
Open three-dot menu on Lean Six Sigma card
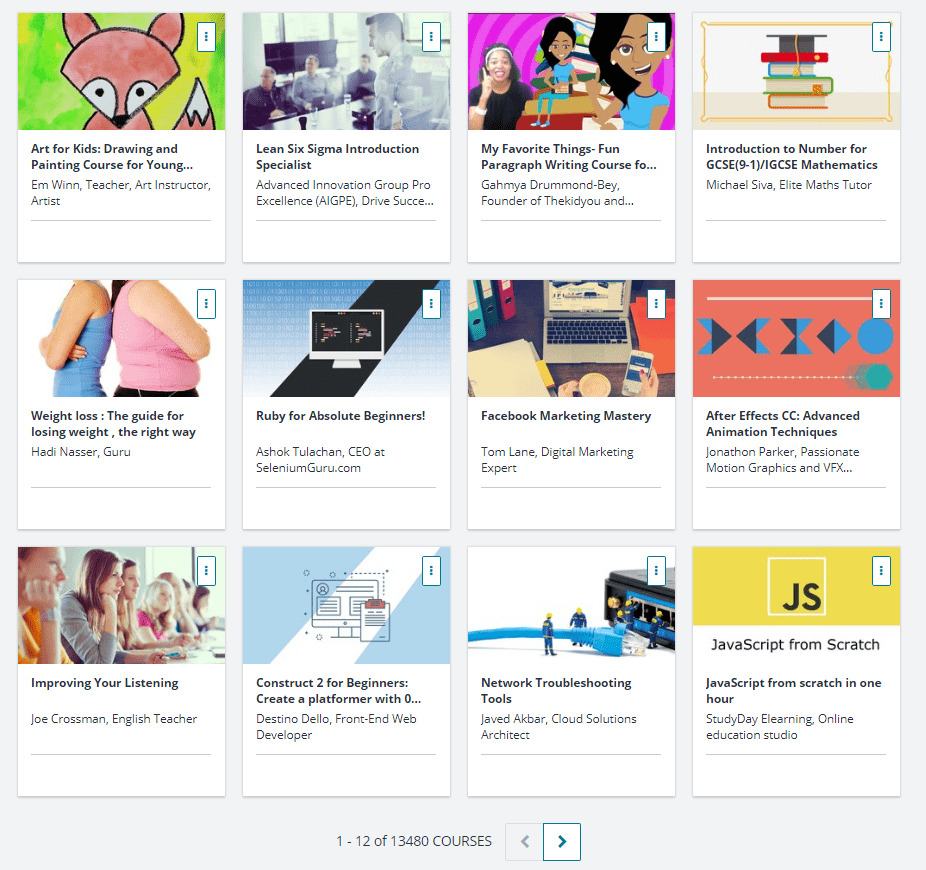pos(431,37)
